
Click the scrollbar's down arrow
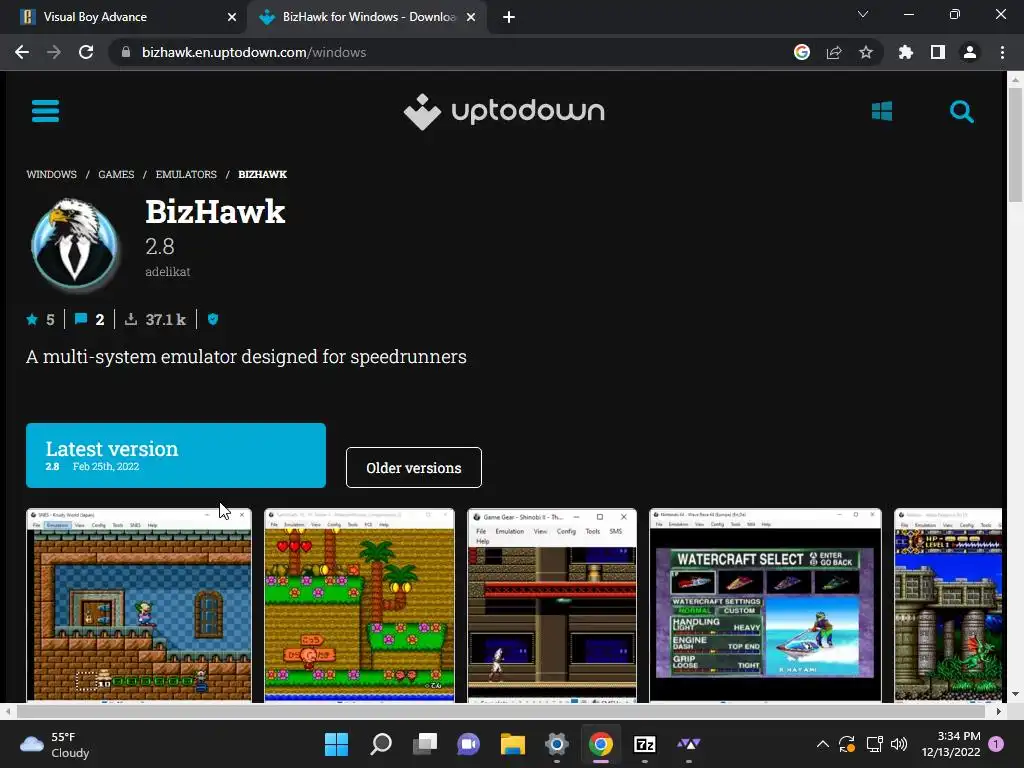(x=1015, y=694)
